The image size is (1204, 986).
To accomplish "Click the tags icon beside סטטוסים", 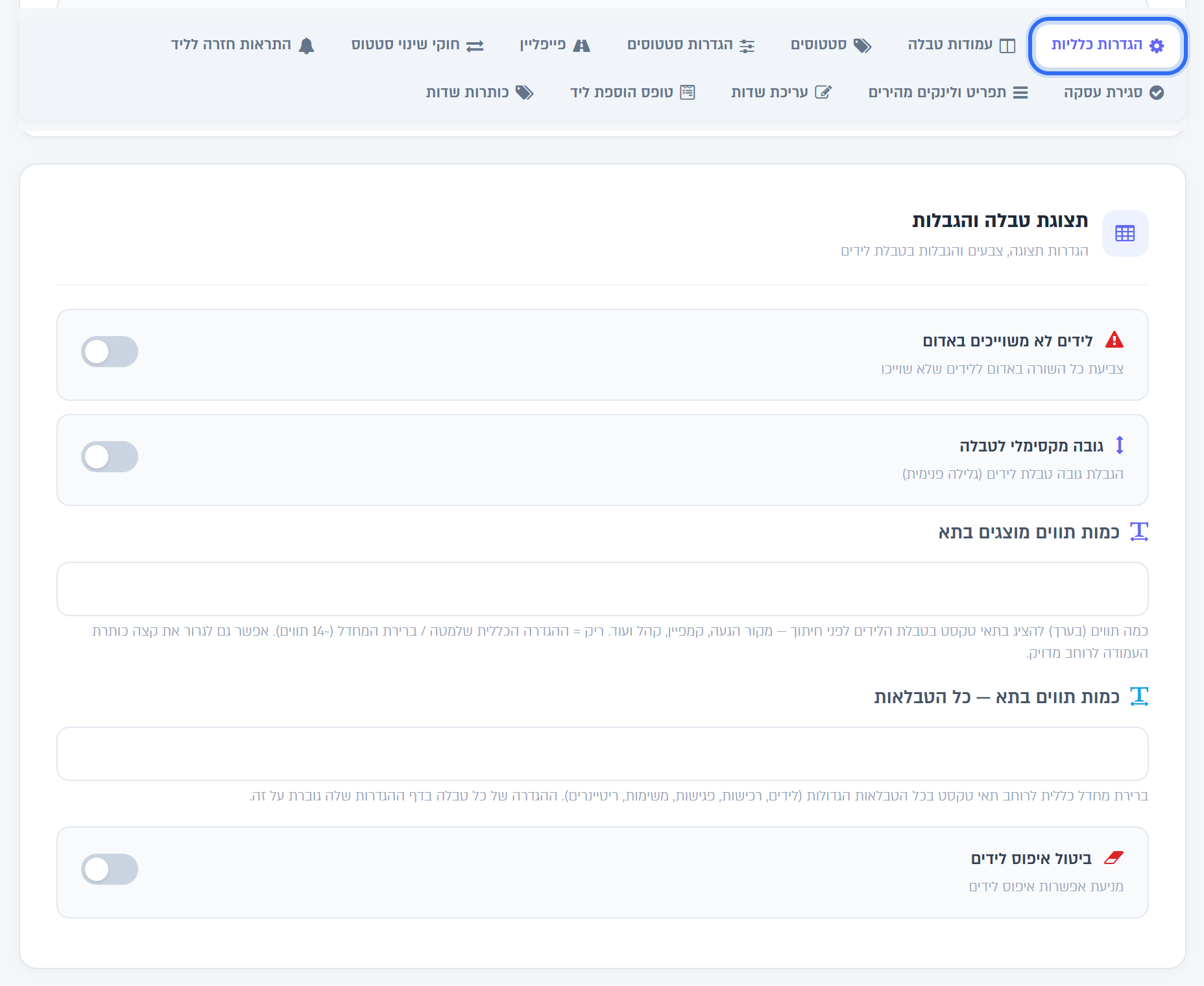I will coord(862,45).
